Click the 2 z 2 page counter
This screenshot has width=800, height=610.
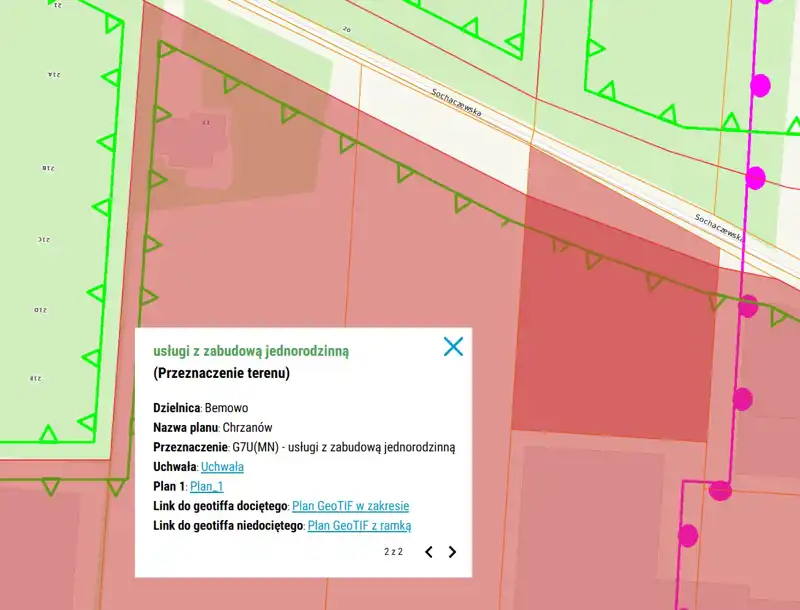(393, 552)
